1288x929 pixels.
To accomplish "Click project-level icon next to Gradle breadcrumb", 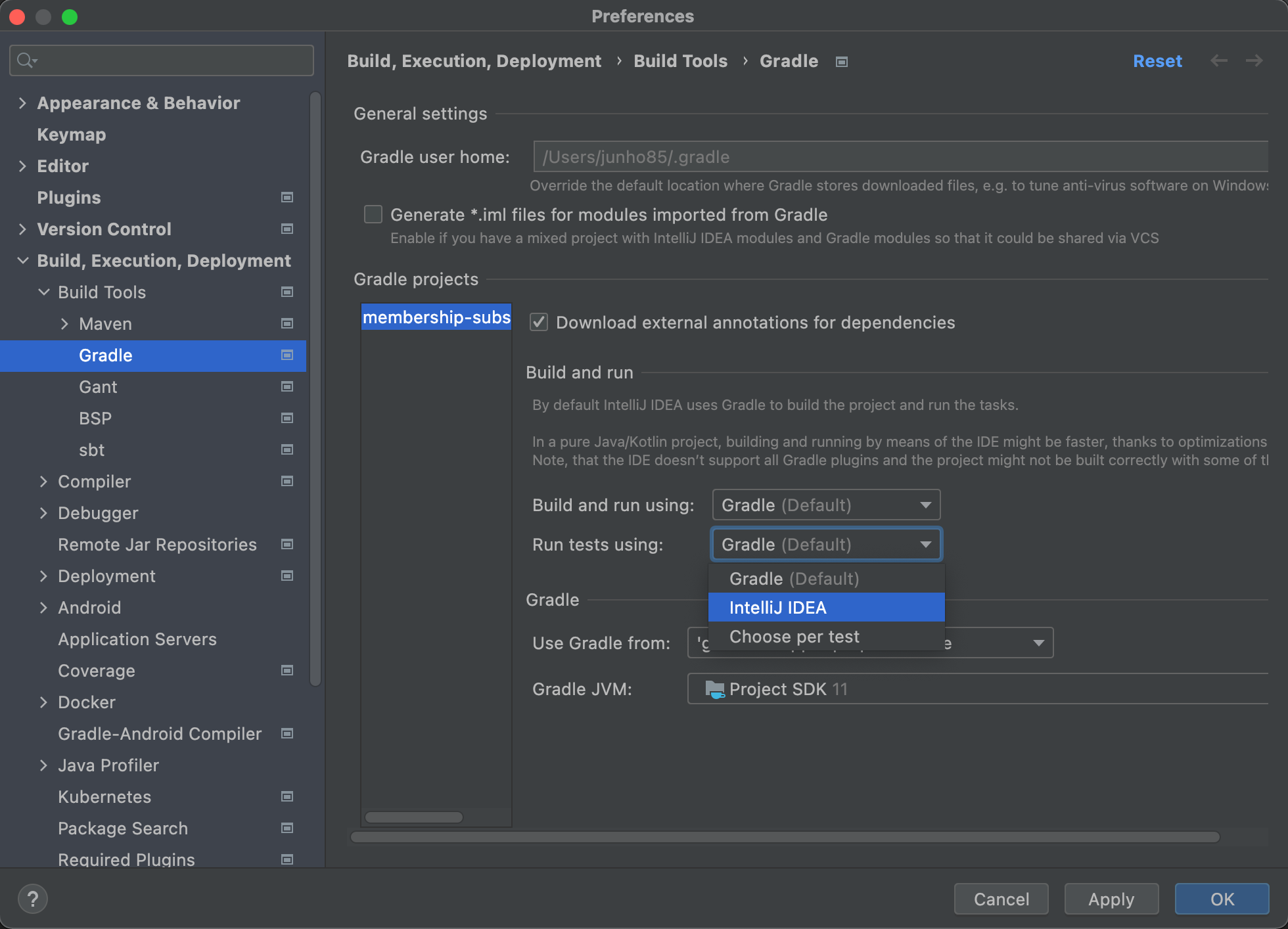I will [842, 62].
